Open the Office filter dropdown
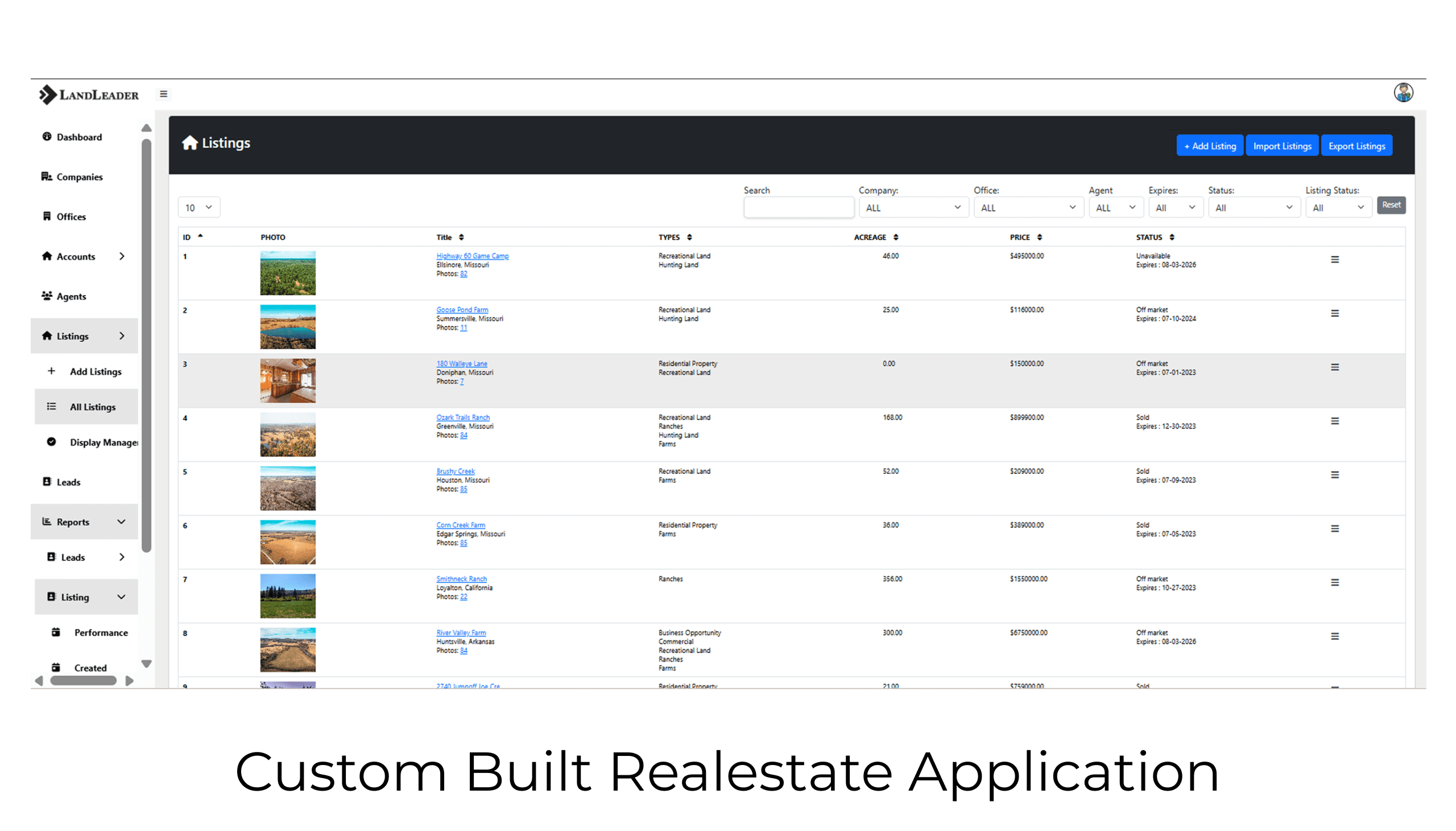 pyautogui.click(x=1028, y=208)
